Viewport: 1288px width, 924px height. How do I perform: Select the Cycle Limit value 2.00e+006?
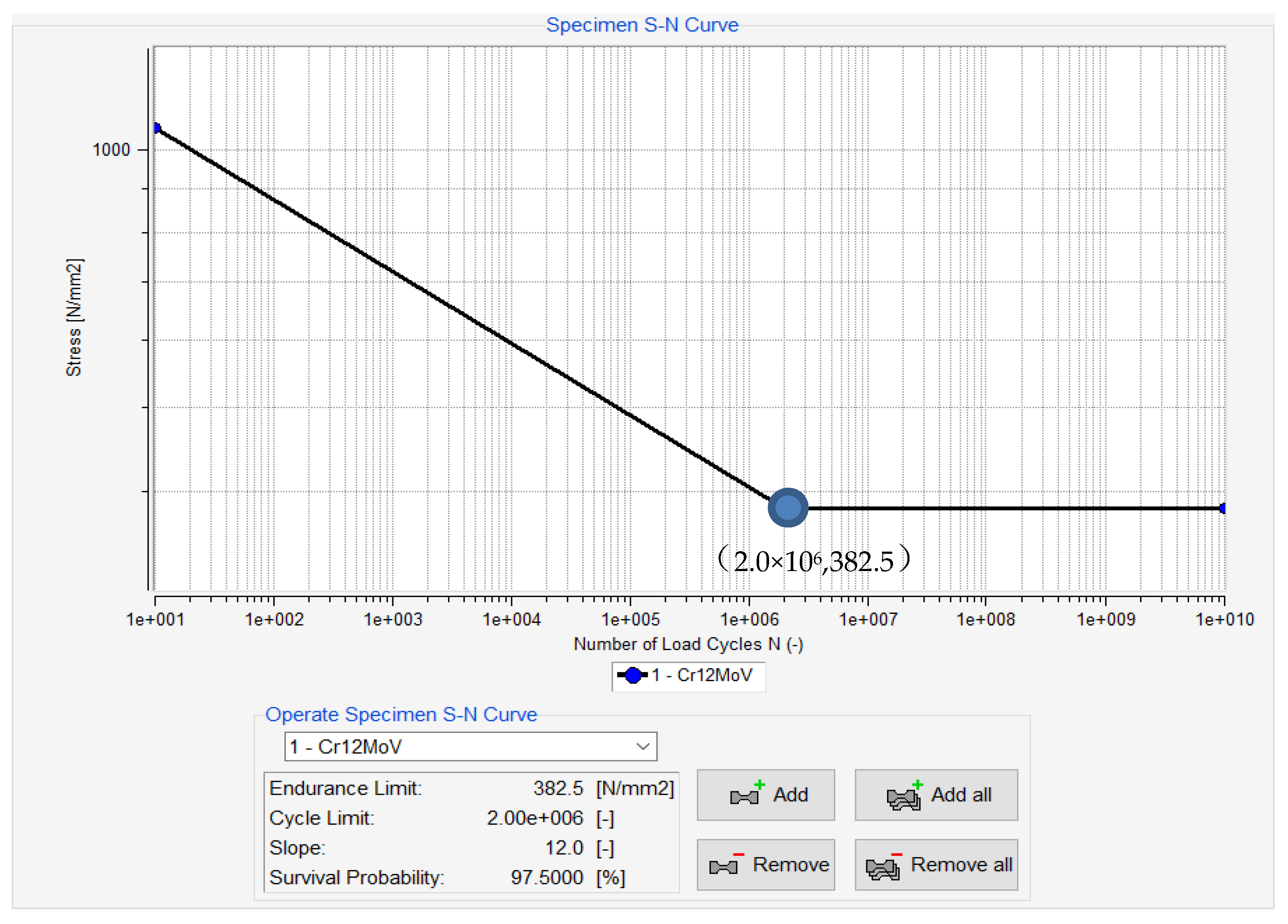click(534, 818)
